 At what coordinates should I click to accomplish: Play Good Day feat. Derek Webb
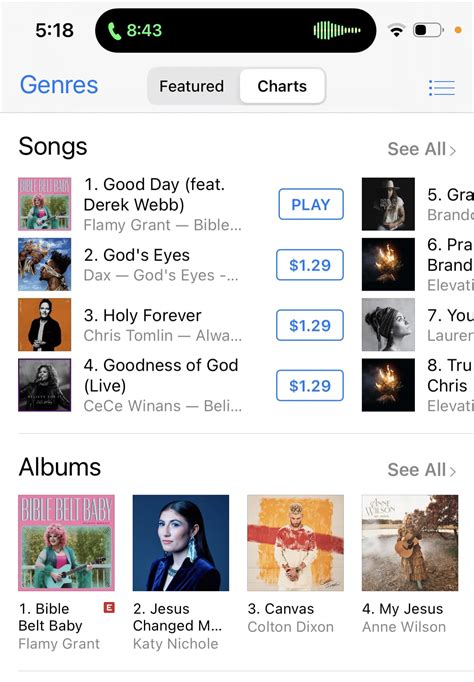[311, 204]
